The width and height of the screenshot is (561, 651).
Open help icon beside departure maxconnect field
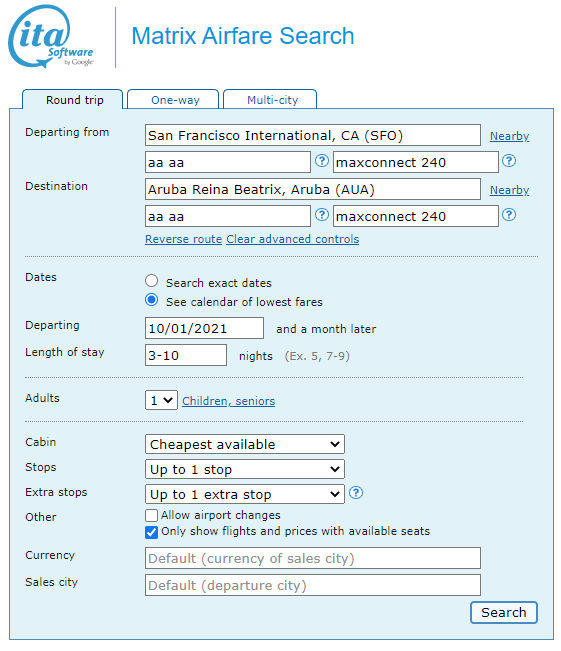[509, 161]
